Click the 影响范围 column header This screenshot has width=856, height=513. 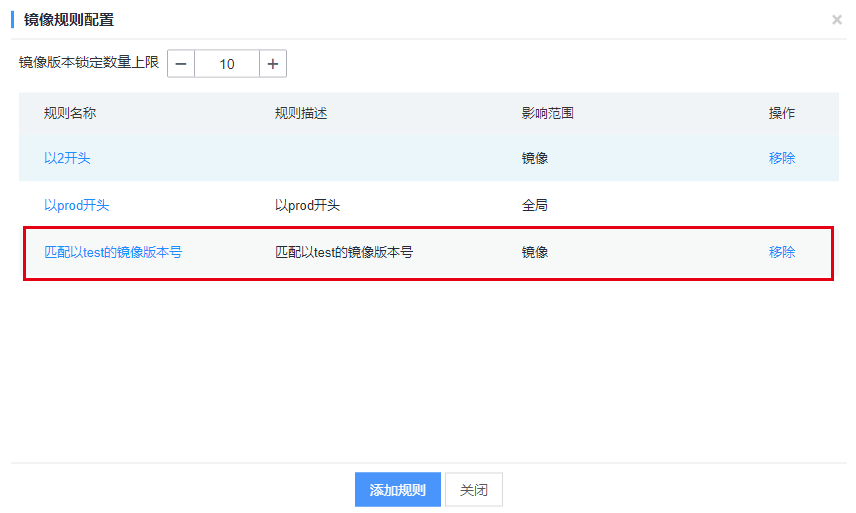[x=548, y=113]
